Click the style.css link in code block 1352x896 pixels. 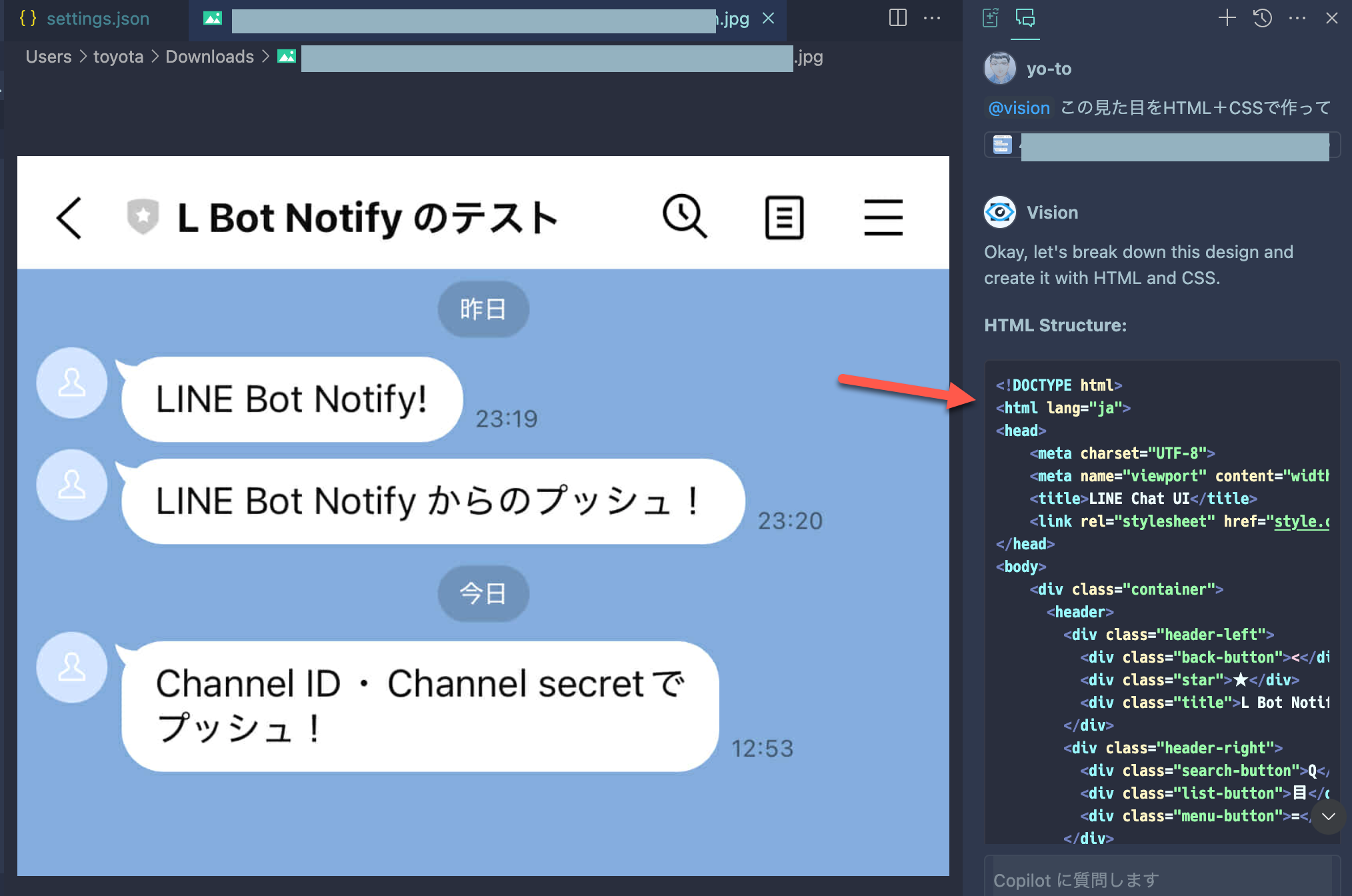click(1302, 521)
